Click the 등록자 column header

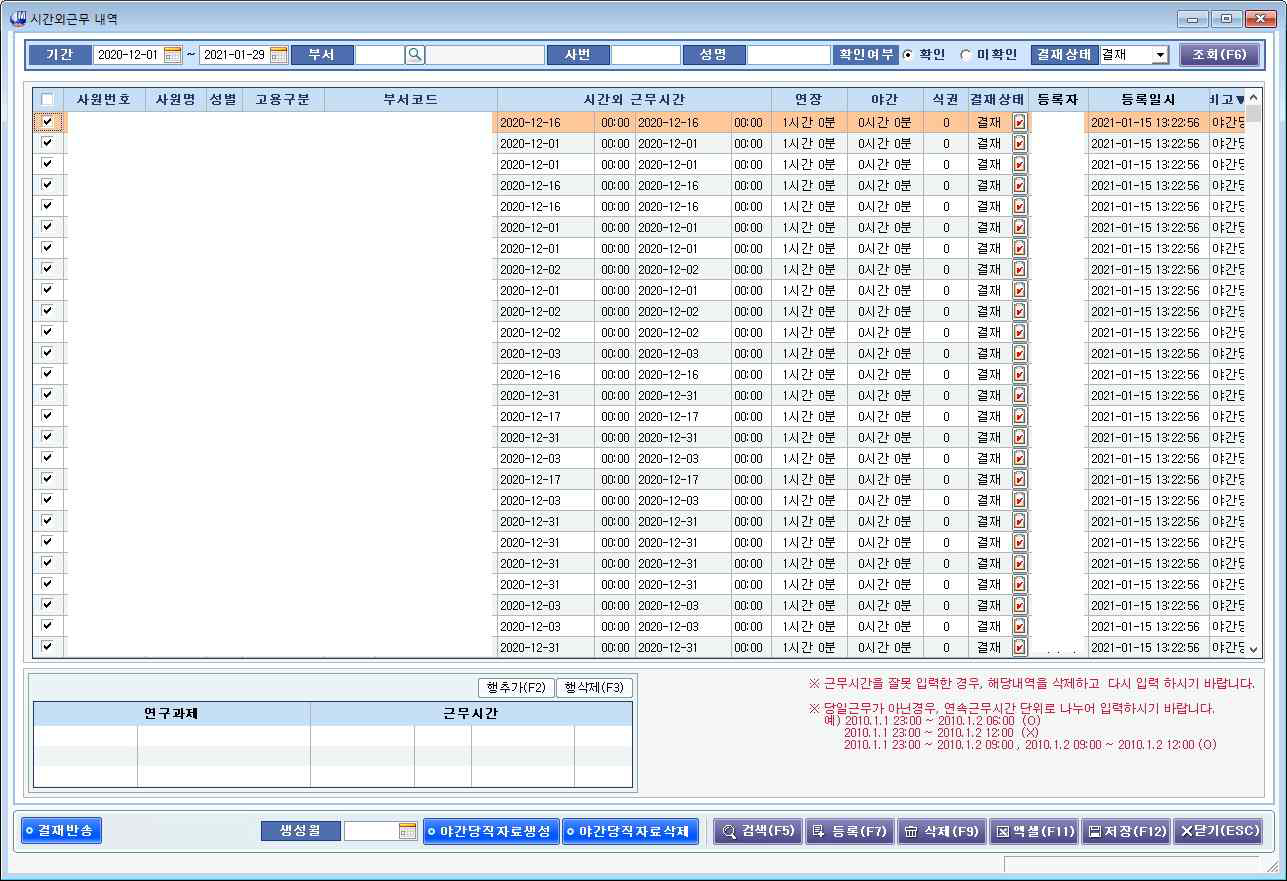(1058, 99)
